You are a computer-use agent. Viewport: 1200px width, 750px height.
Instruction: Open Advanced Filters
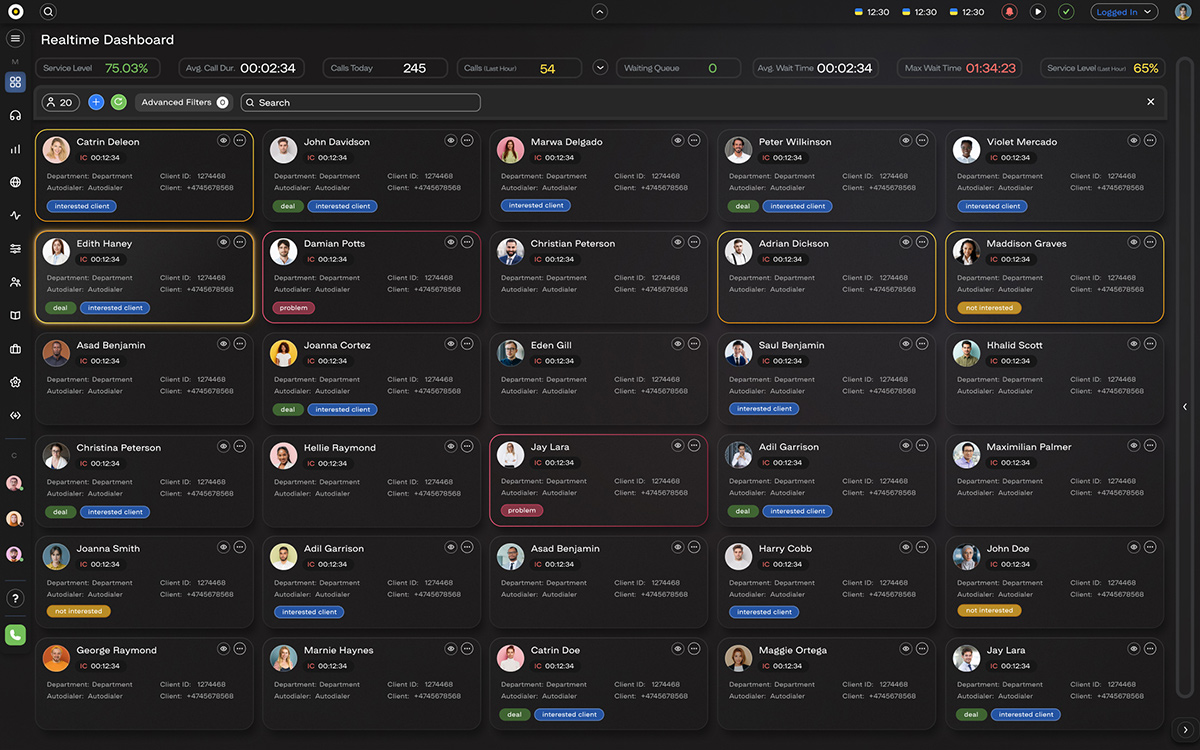coord(184,102)
